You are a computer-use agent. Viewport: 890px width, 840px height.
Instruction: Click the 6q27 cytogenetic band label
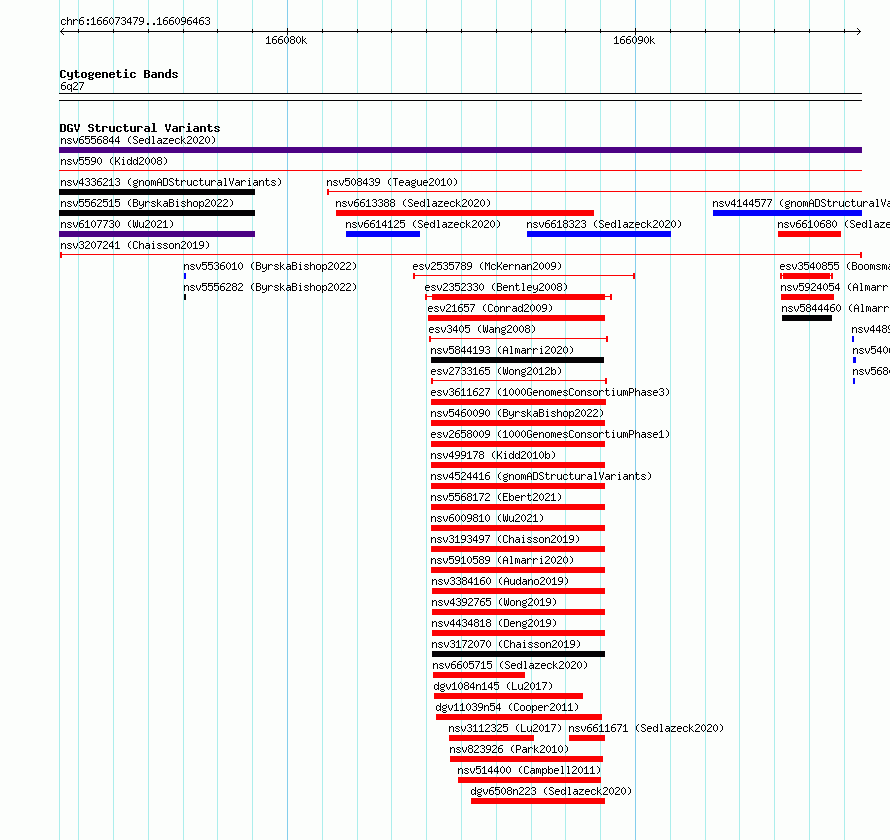[72, 86]
